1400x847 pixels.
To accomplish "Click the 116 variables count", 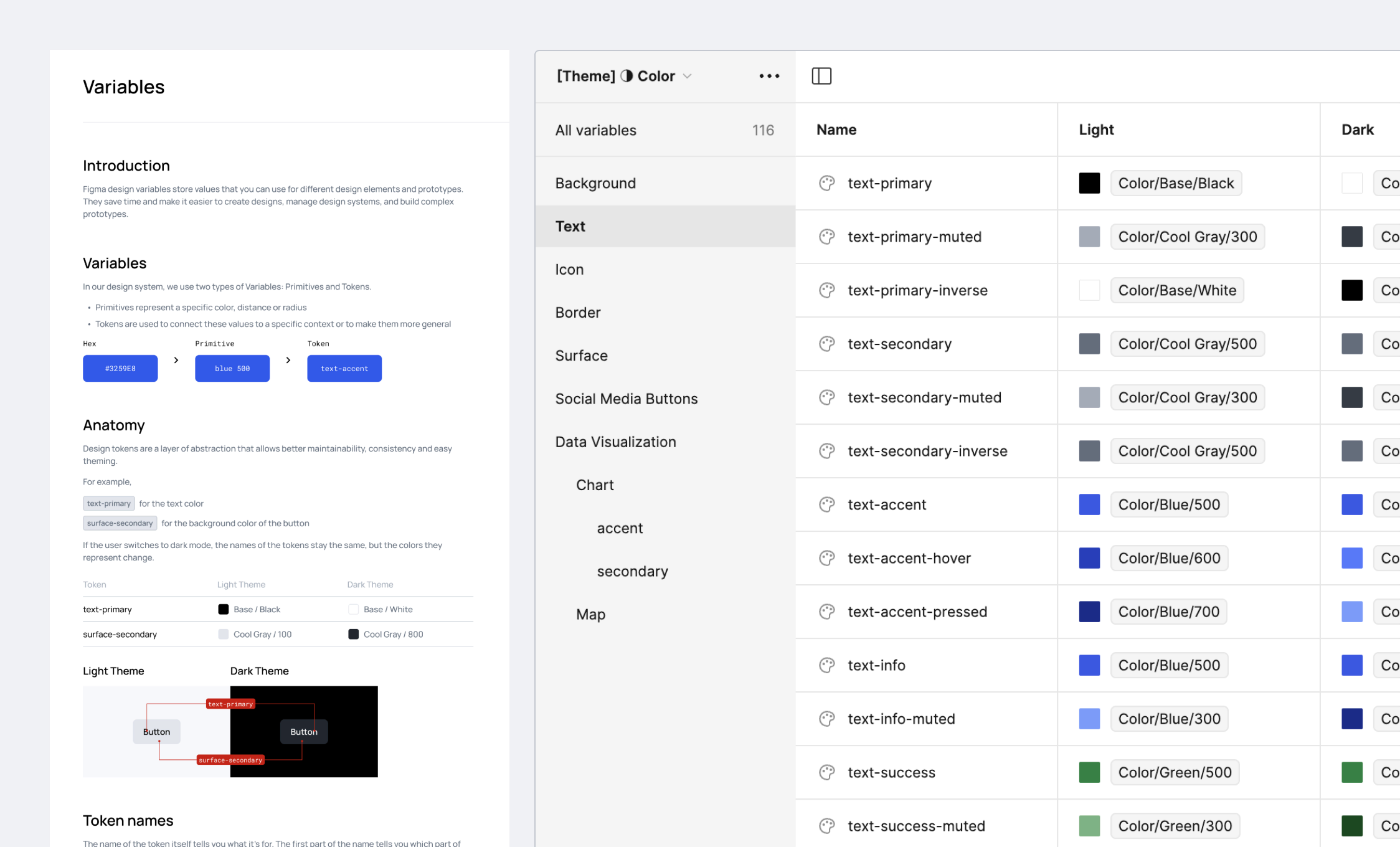I will 763,130.
